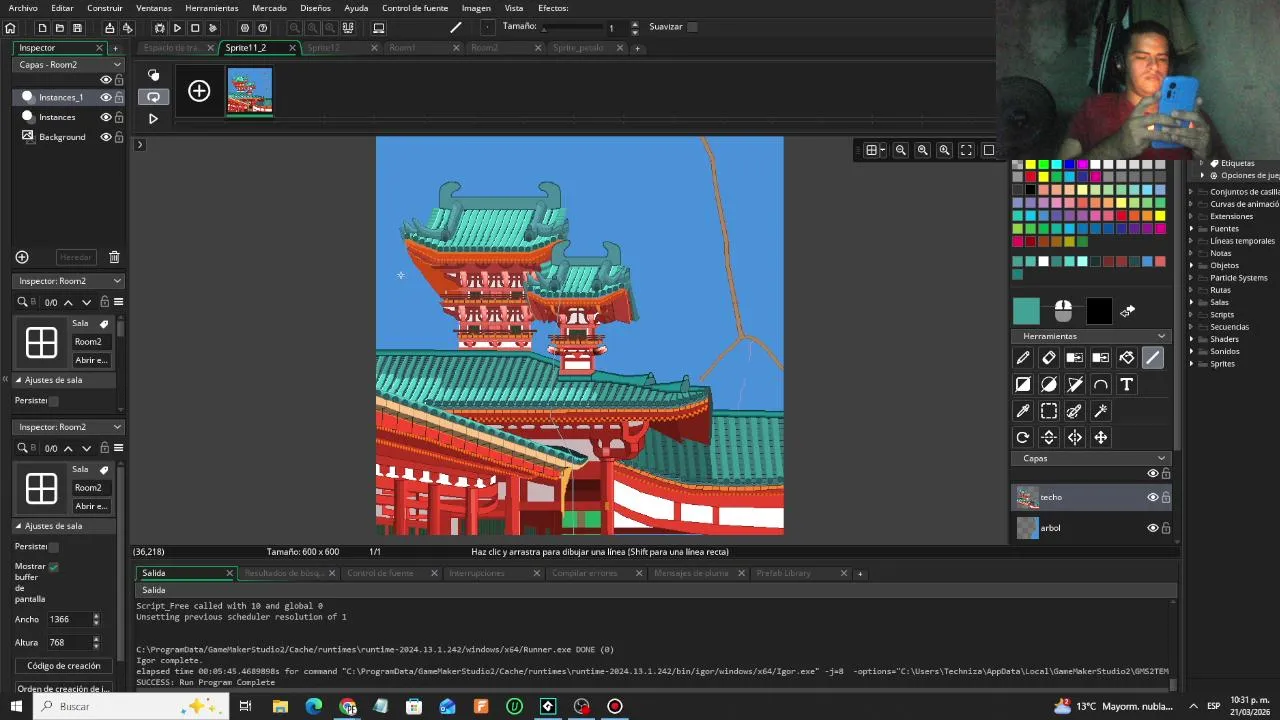Run the game with the Play toolbar icon
The image size is (1280, 720).
(x=177, y=28)
